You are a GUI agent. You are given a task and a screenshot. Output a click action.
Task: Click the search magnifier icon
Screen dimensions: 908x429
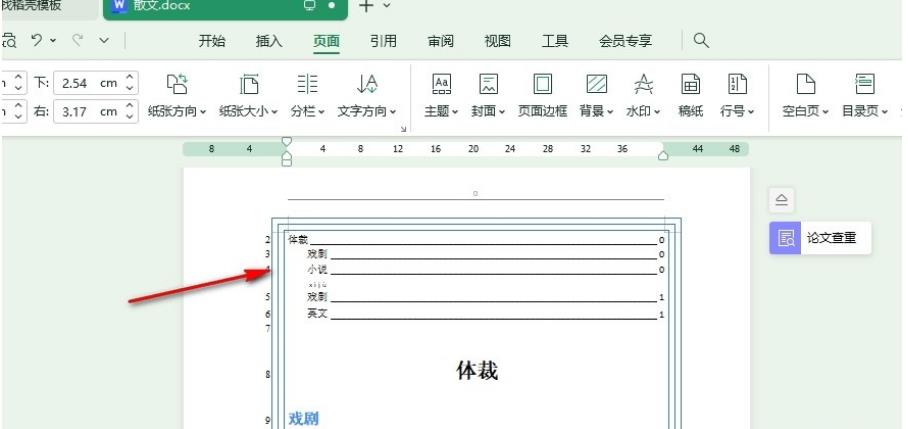click(701, 41)
